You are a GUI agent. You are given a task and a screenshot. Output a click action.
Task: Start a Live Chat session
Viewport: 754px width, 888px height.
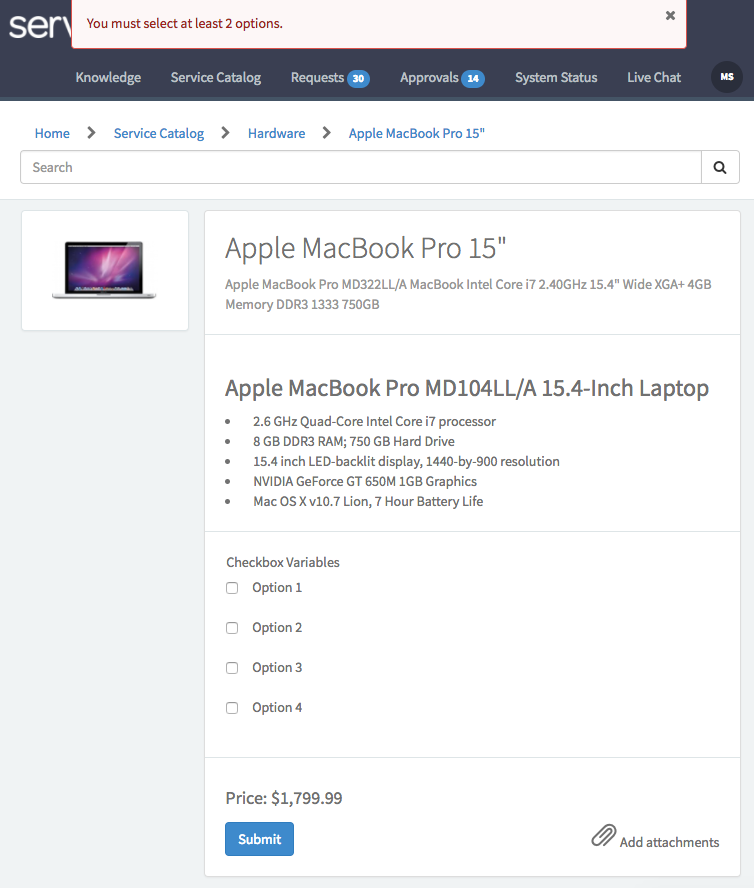[x=654, y=77]
